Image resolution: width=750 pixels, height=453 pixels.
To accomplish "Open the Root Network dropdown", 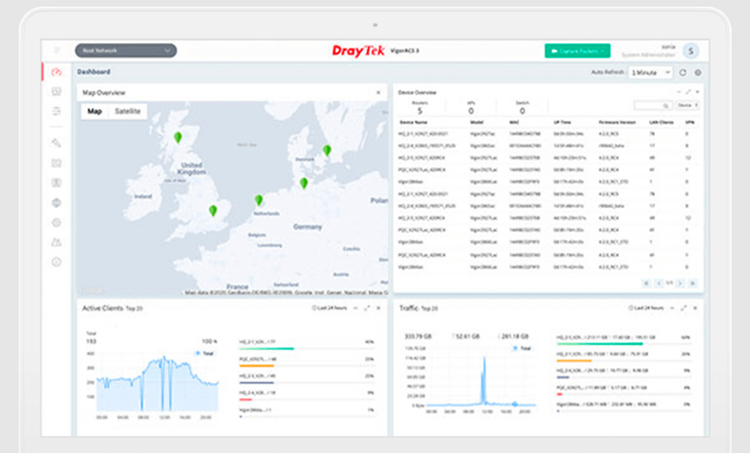I will click(x=126, y=51).
